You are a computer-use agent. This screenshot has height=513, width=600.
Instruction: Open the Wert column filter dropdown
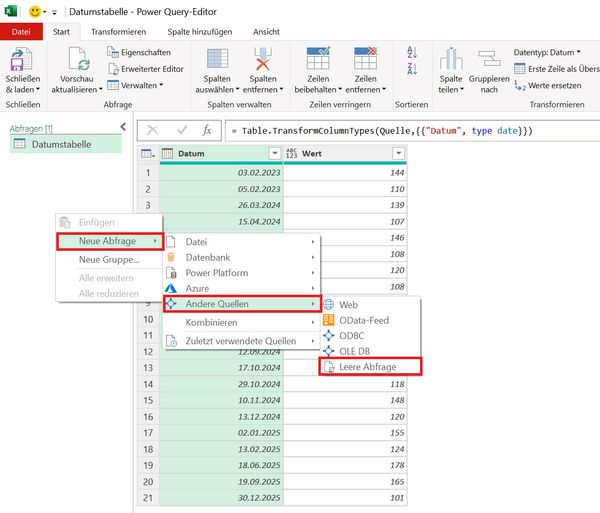[x=398, y=153]
